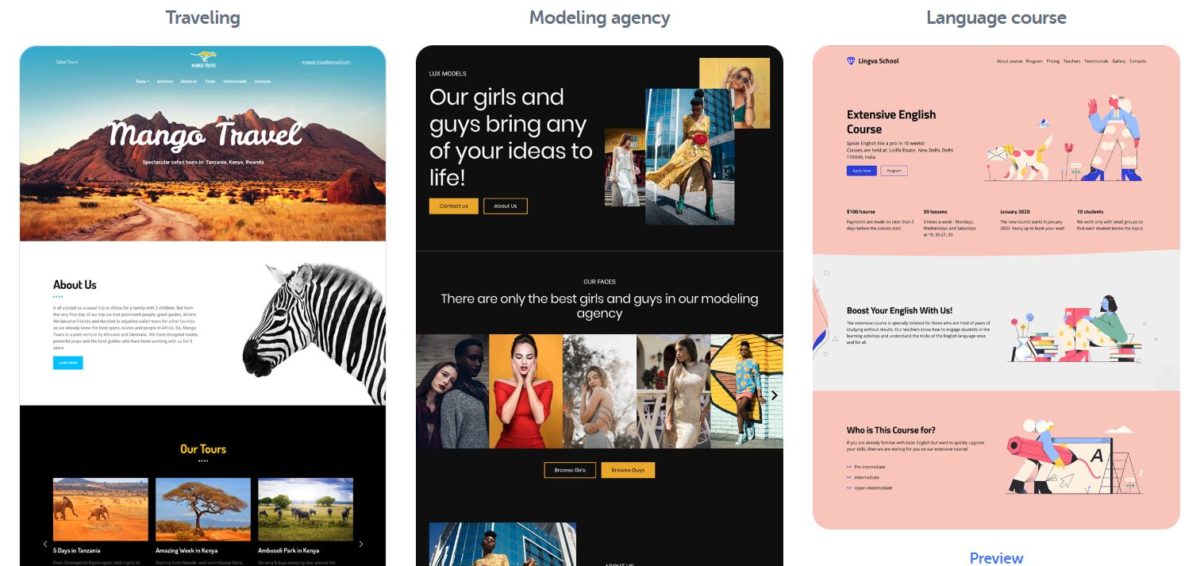Screen dimensions: 1200x566
Task: Click the right arrow in Our Tours carousel
Action: [x=361, y=544]
